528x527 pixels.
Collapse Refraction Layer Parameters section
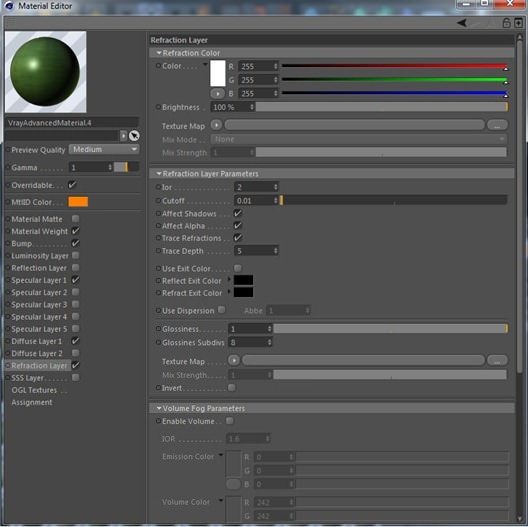coord(159,173)
